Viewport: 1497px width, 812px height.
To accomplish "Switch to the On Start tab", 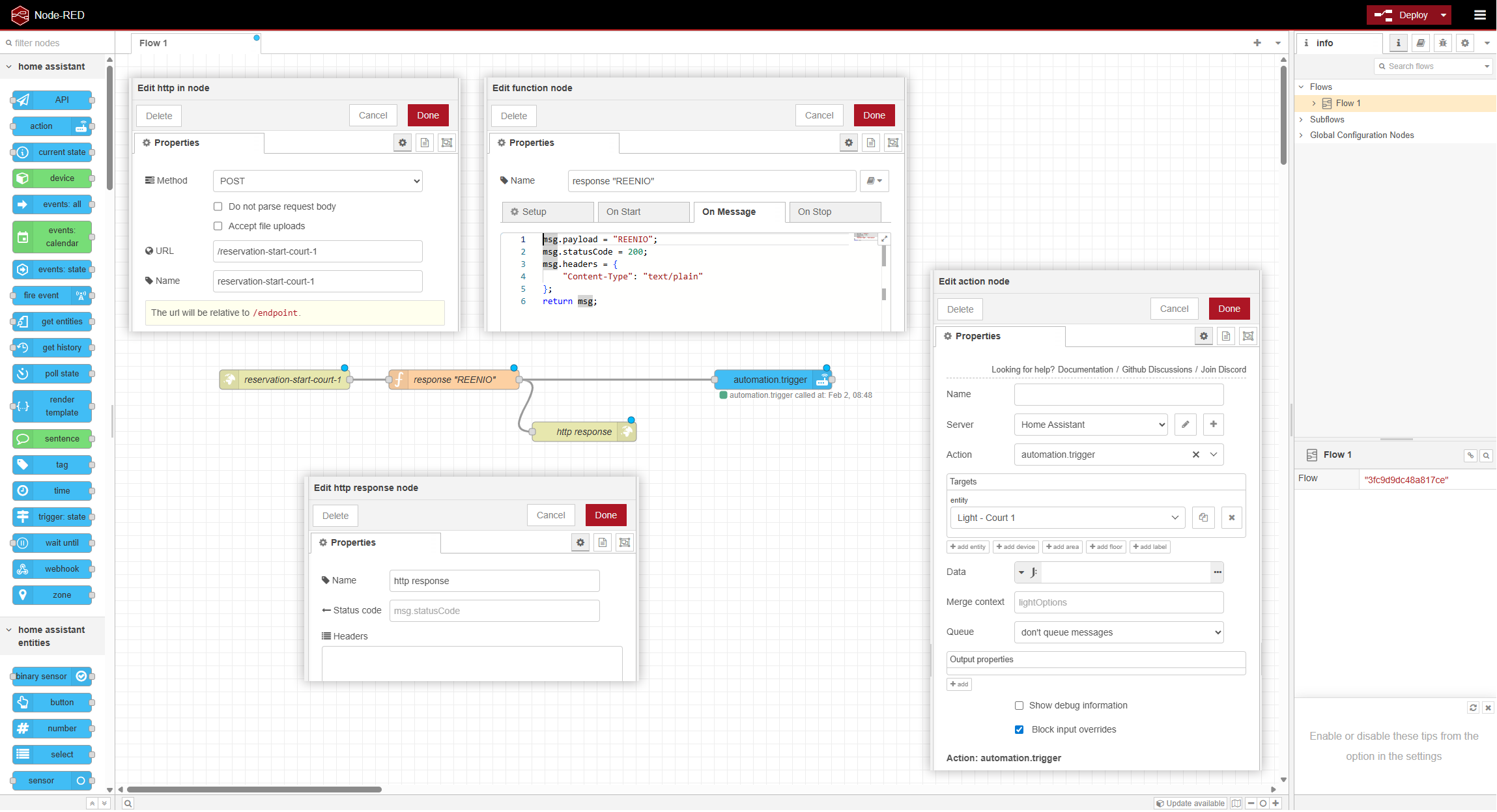I will (642, 212).
